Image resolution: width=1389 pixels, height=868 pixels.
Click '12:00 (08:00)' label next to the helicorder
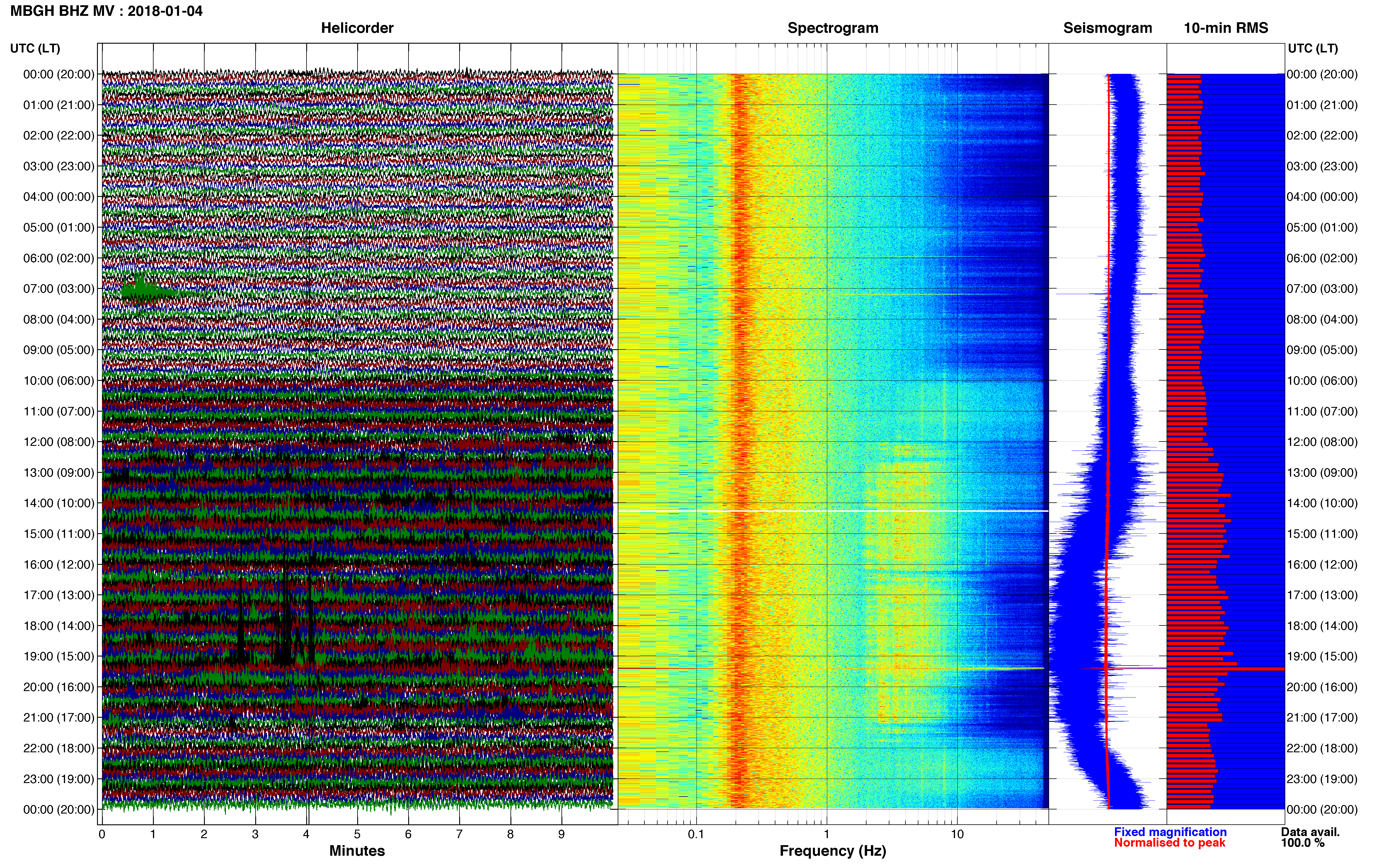click(59, 442)
